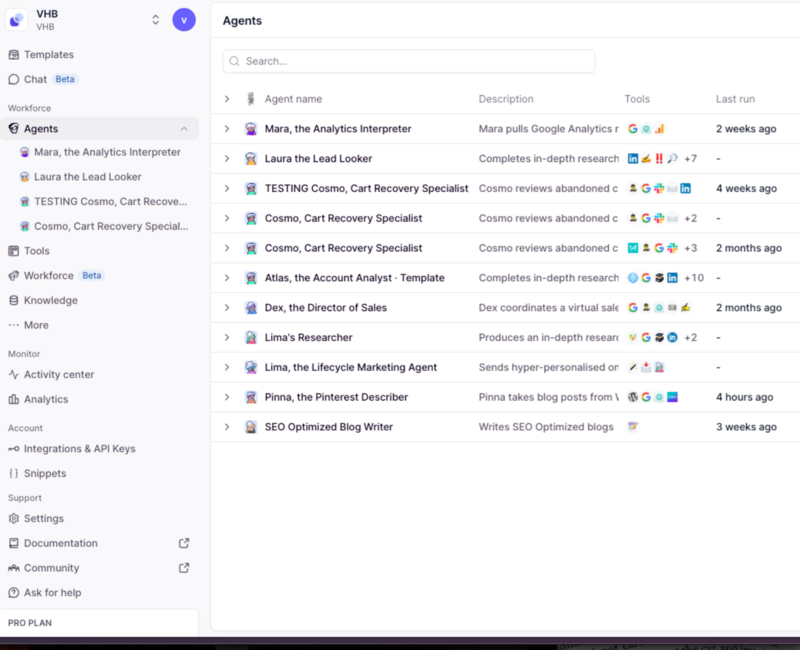800x650 pixels.
Task: Click Ask for help in sidebar
Action: 52,592
